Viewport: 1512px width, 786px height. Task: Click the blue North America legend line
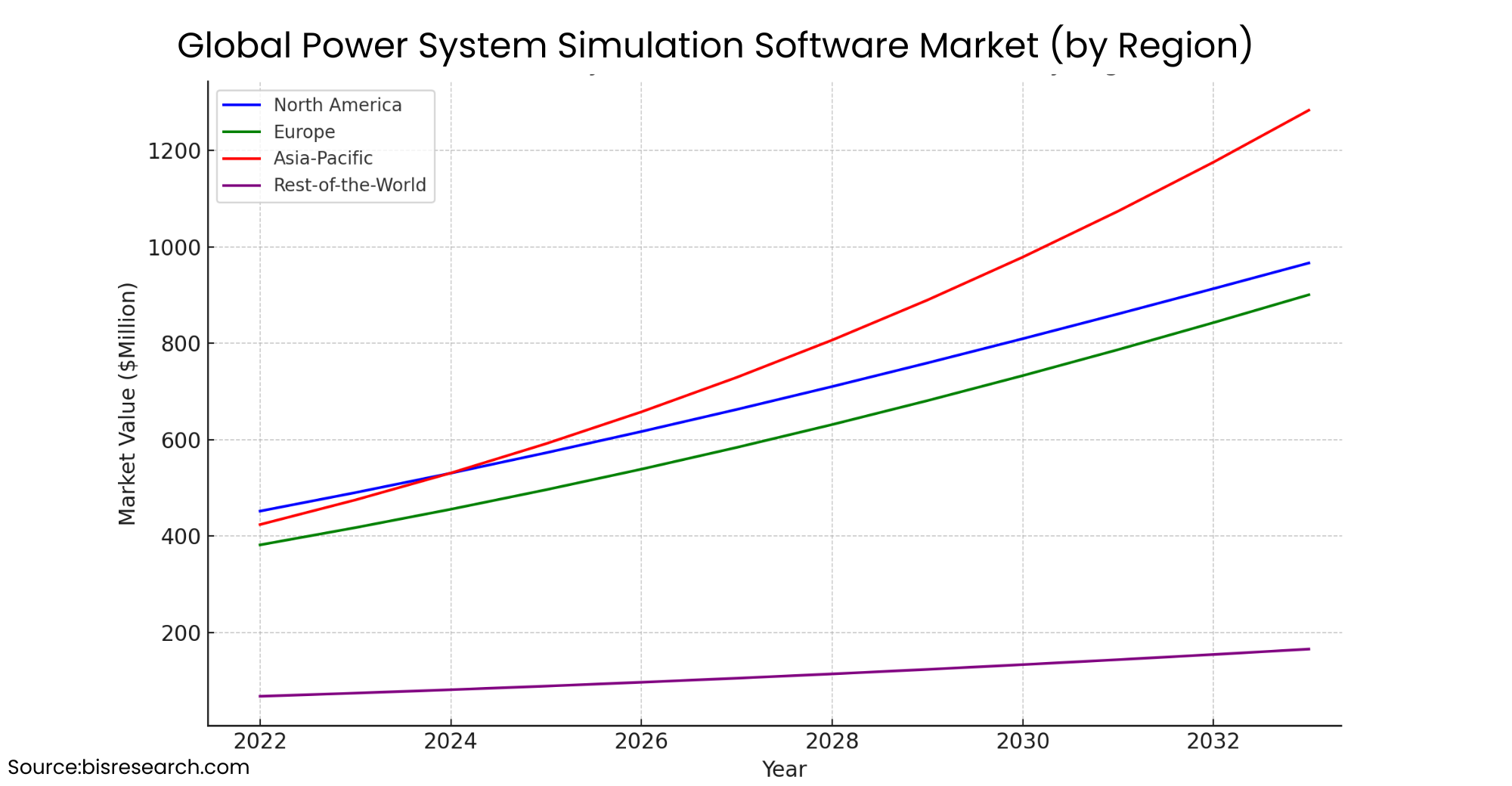click(x=241, y=105)
